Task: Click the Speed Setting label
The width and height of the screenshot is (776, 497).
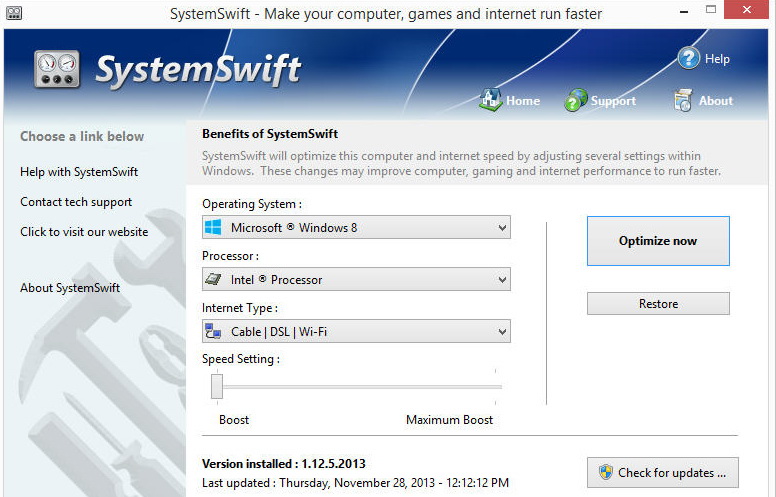Action: tap(241, 359)
